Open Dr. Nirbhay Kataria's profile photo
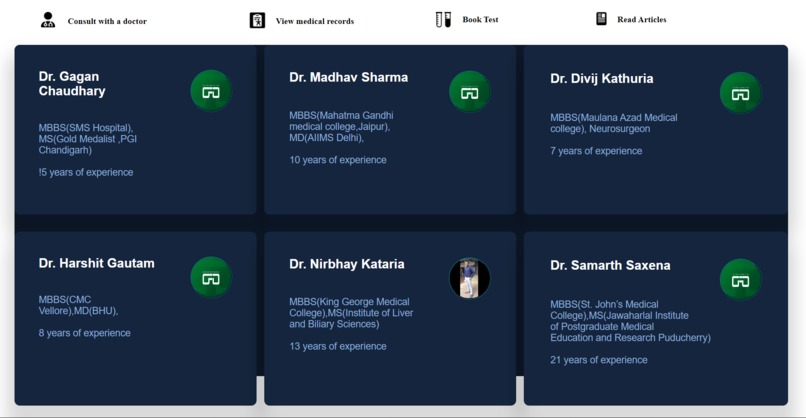The image size is (806, 418). [x=469, y=278]
